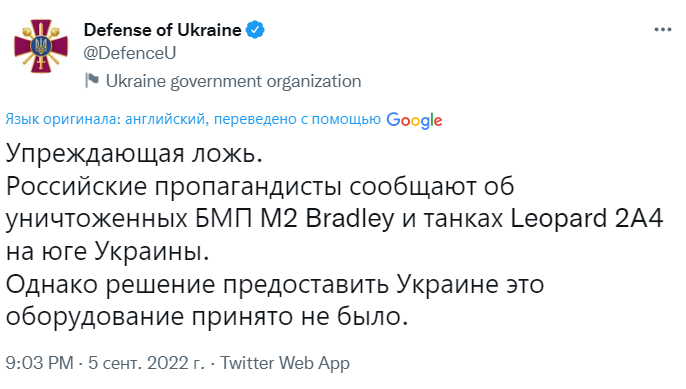This screenshot has width=686, height=389.
Task: Open the tweet's three-dot More menu
Action: 662,30
